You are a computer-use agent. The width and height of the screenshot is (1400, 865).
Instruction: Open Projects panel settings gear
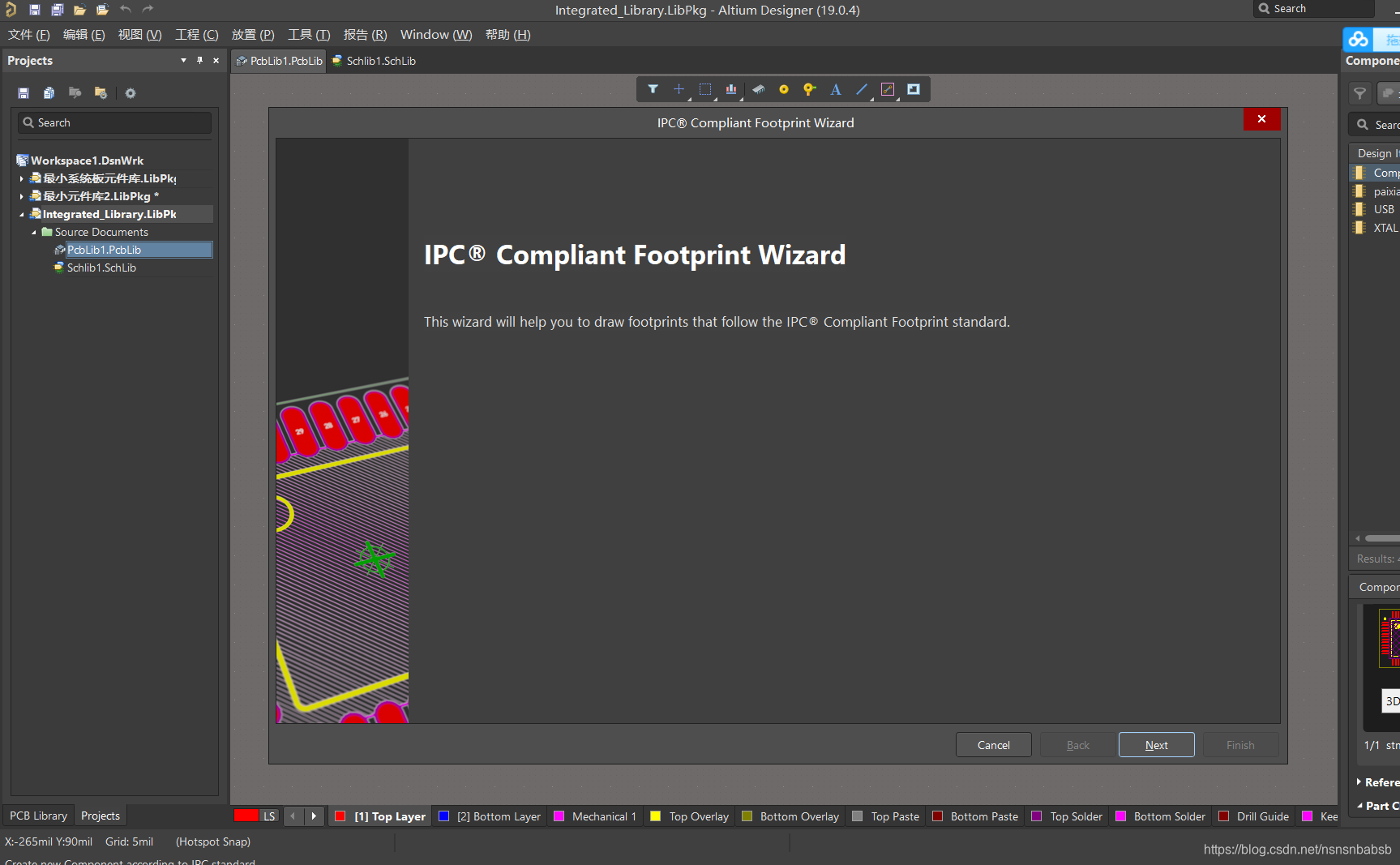tap(131, 93)
